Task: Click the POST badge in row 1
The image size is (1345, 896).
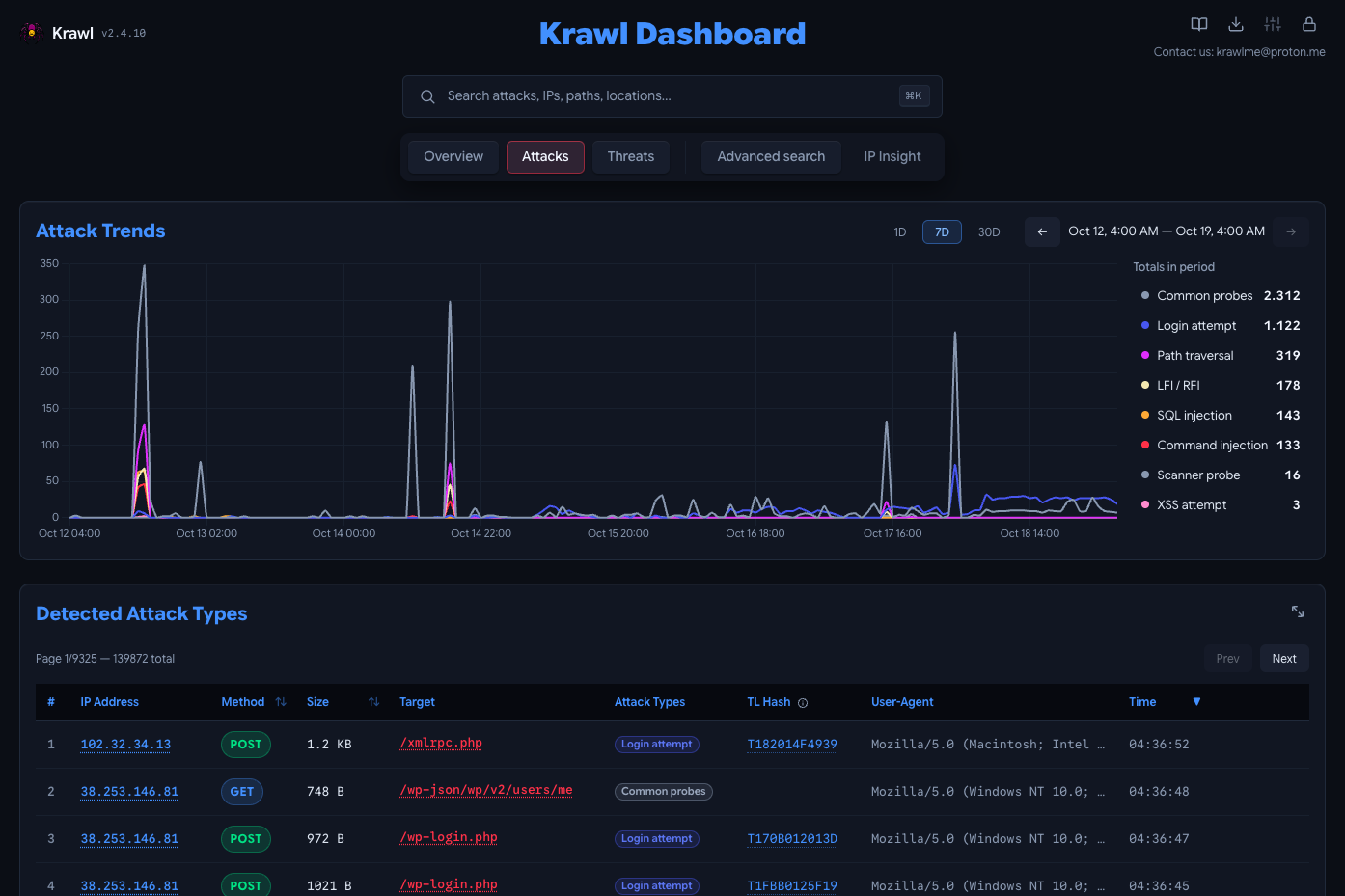Action: tap(246, 745)
